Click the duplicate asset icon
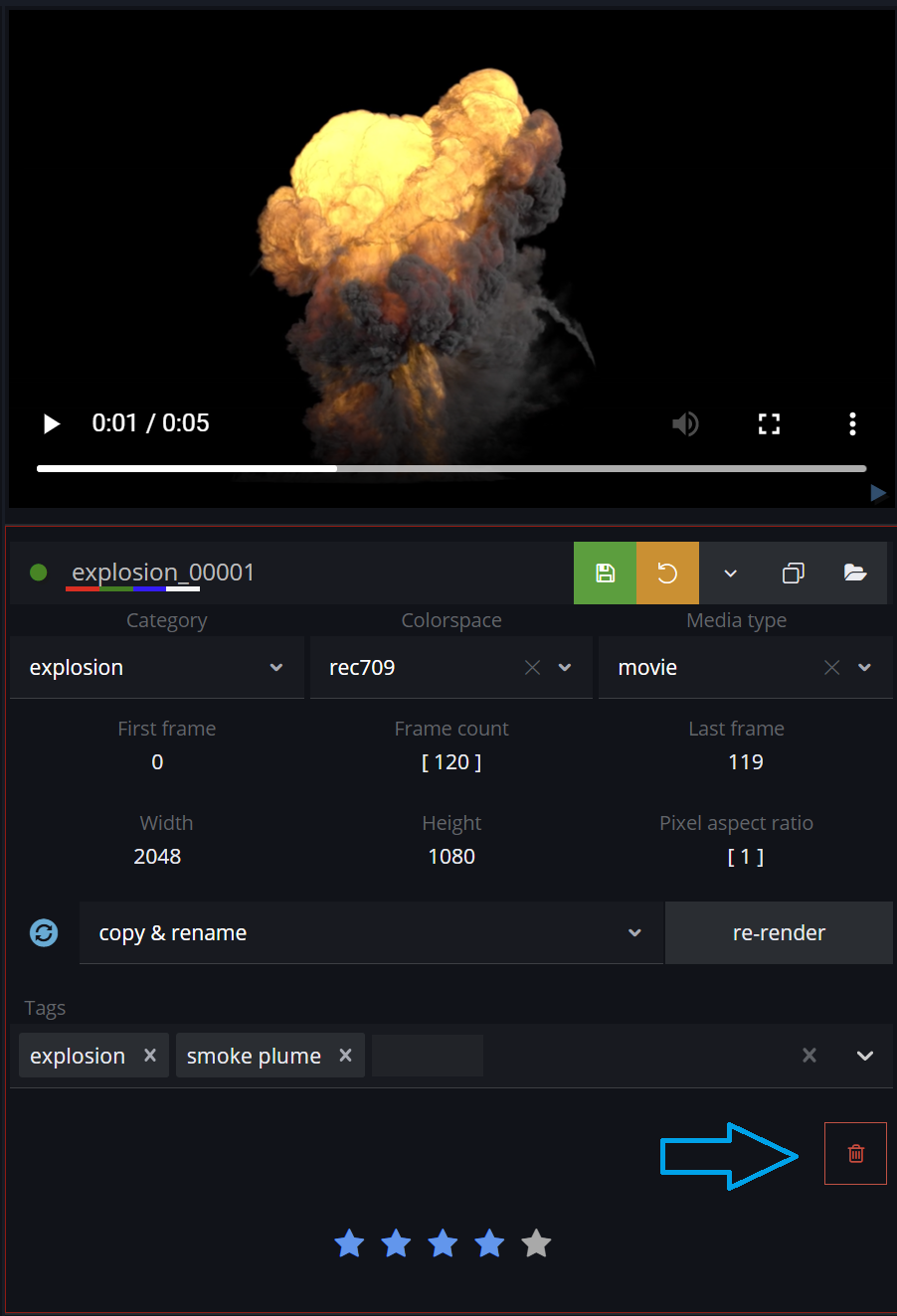The width and height of the screenshot is (897, 1316). pos(793,573)
